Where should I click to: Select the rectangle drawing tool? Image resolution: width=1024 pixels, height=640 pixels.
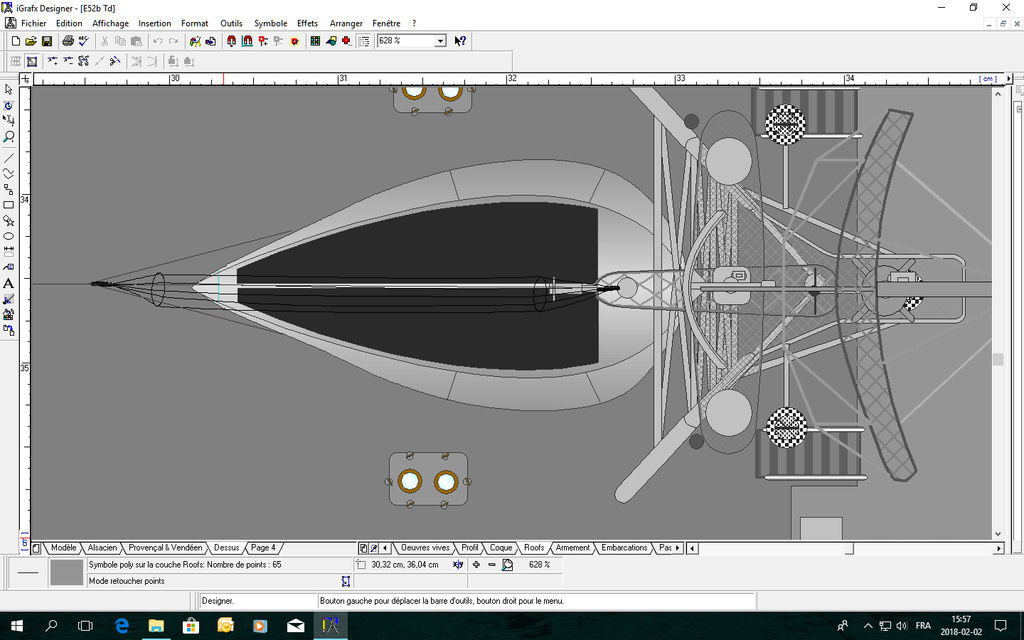pos(8,205)
